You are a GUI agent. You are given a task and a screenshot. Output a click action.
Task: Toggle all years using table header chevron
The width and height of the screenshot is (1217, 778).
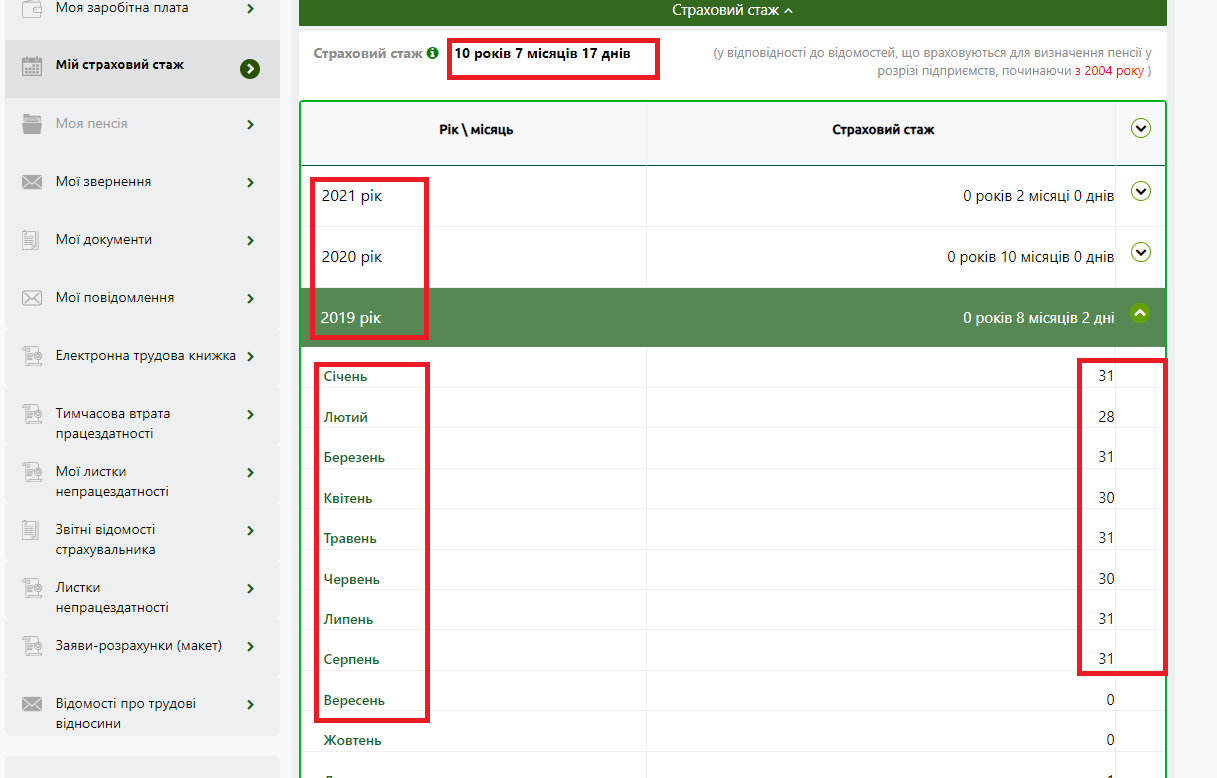coord(1140,128)
